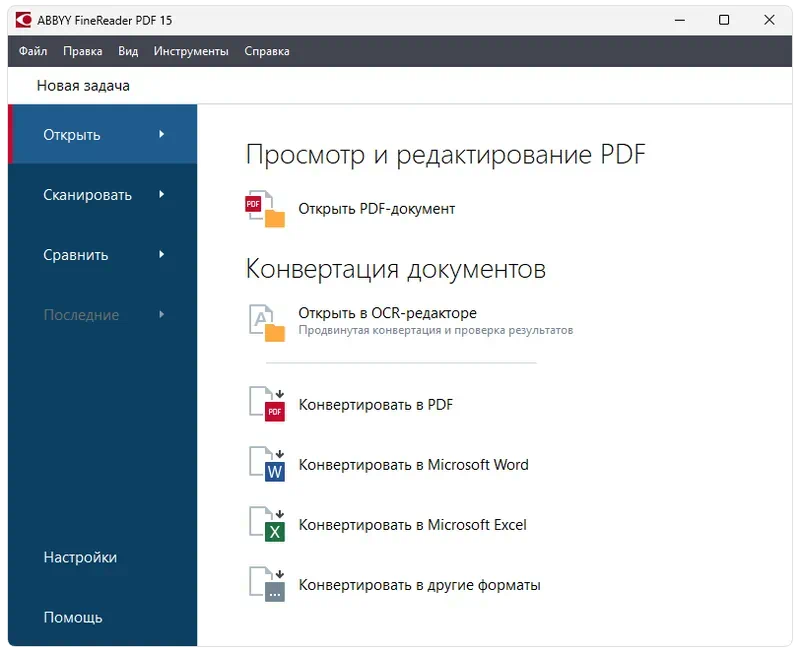Click the convert to other formats icon
The width and height of the screenshot is (800, 654).
click(x=267, y=584)
